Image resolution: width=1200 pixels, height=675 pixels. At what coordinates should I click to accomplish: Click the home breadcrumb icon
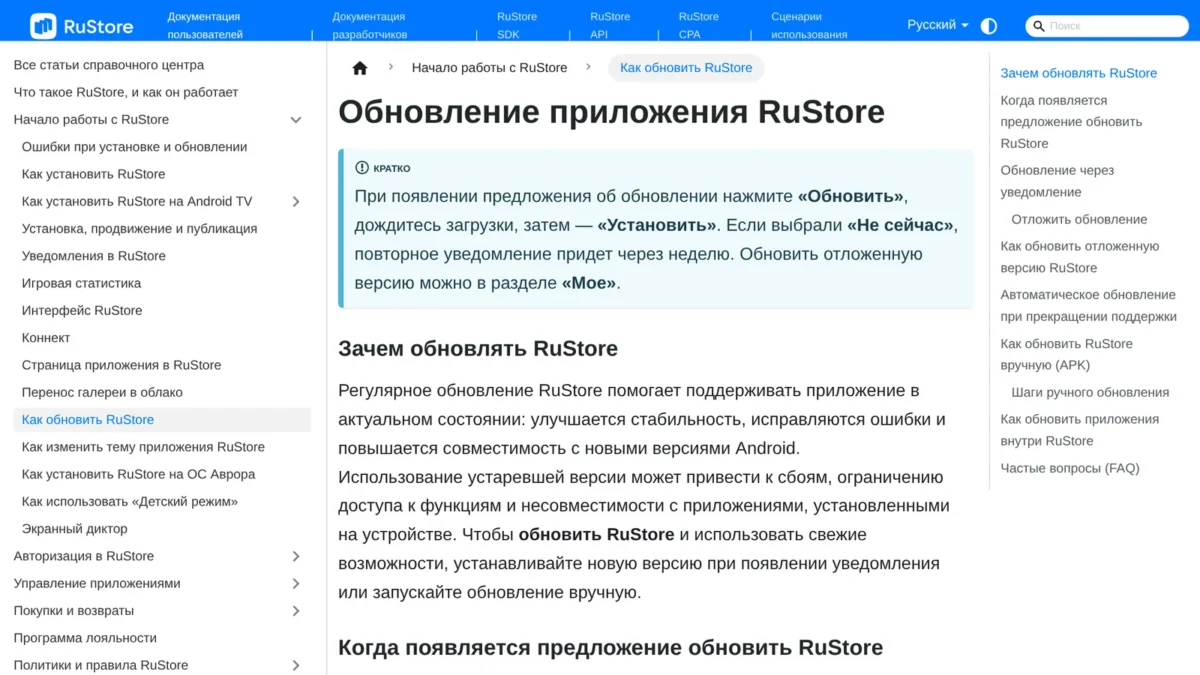pyautogui.click(x=360, y=68)
